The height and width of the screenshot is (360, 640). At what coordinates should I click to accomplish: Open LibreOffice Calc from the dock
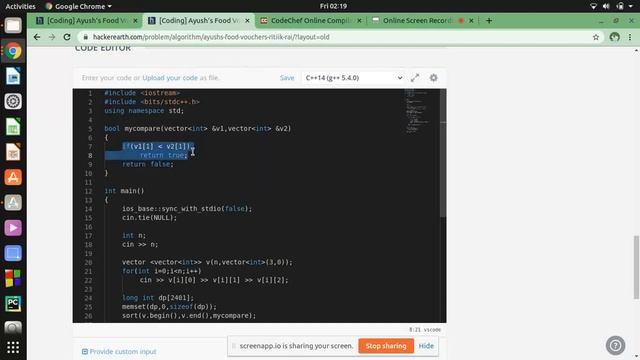coord(13,127)
